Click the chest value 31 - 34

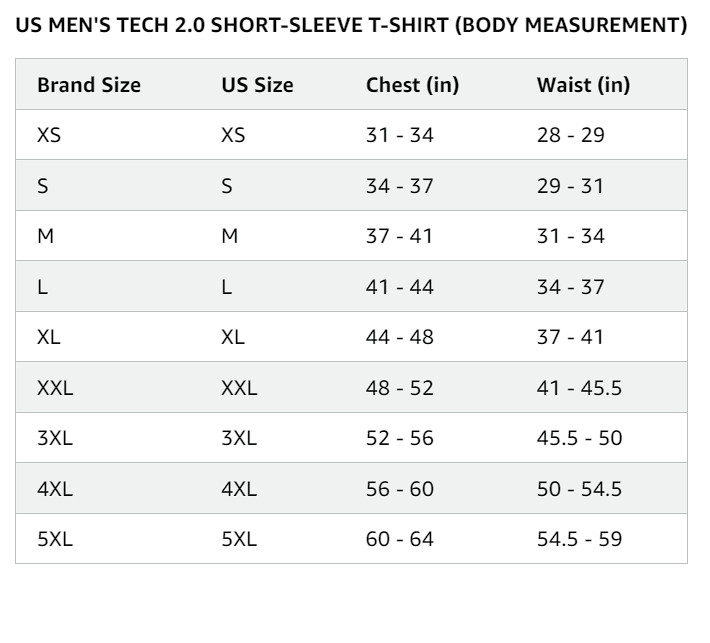click(x=400, y=135)
